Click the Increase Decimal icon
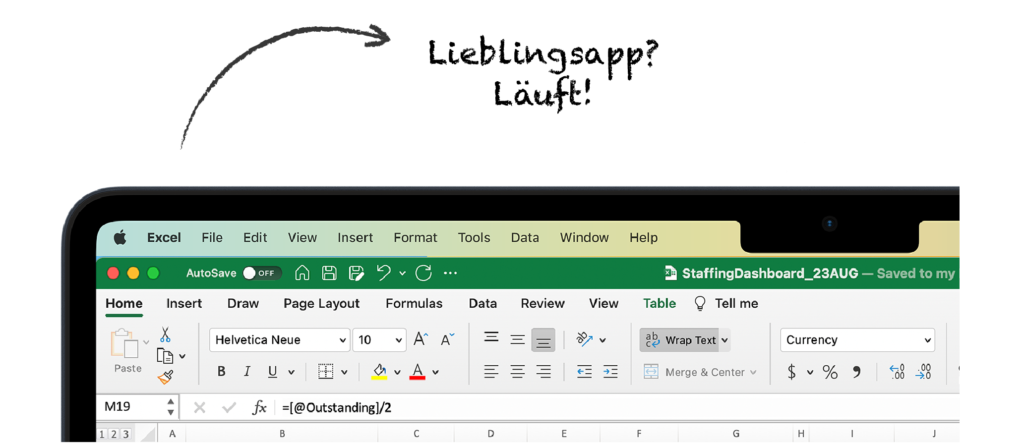 click(x=897, y=372)
